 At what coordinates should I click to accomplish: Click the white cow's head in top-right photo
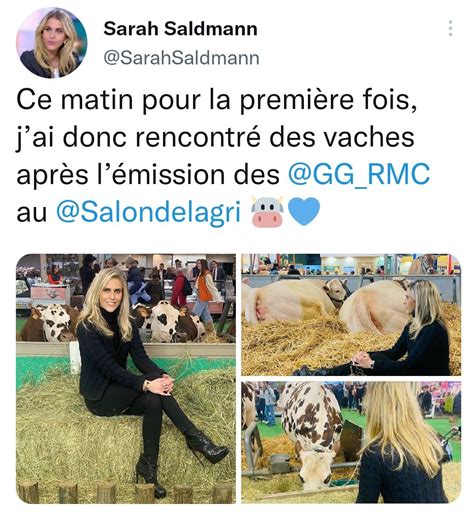(336, 291)
